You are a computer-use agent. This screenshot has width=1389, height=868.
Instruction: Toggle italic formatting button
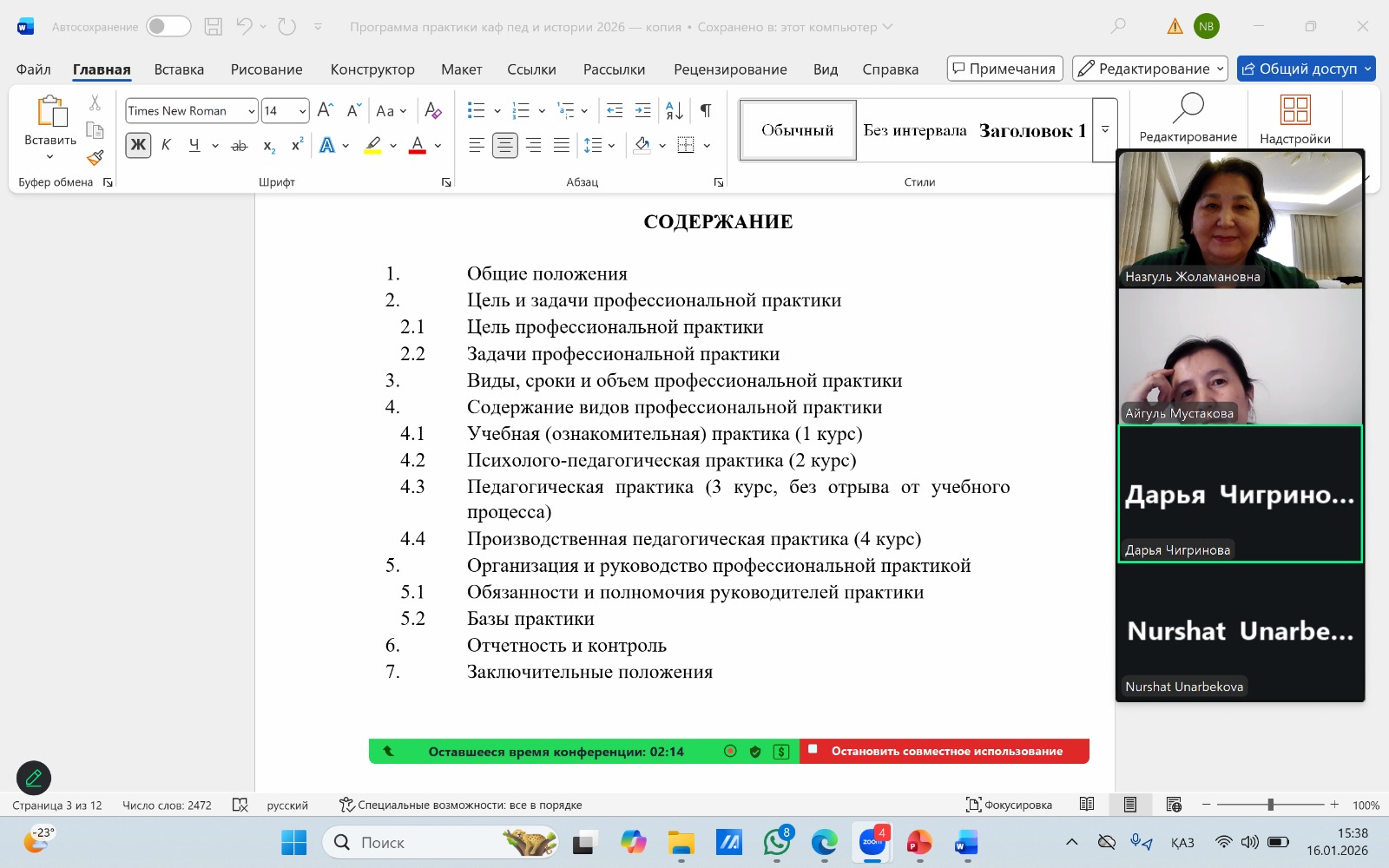coord(166,145)
